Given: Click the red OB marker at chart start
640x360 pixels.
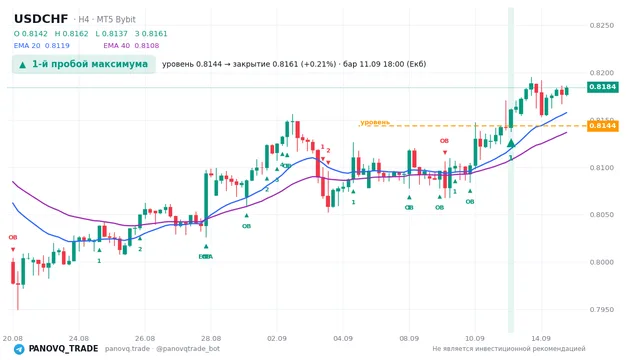Looking at the screenshot, I should pos(13,238).
